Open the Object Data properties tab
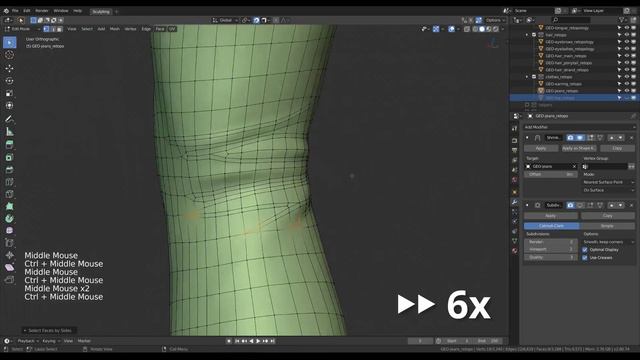Viewport: 640px width, 360px height. coord(514,241)
